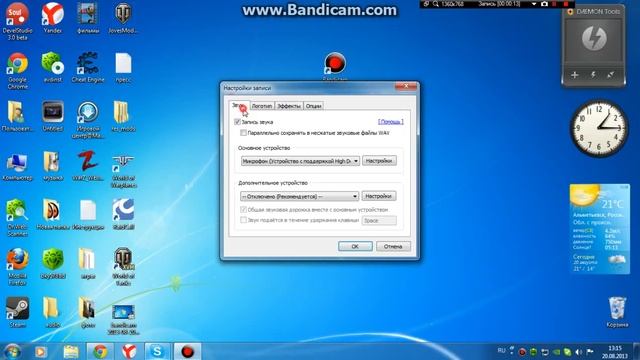Switch to the Опции tab
The width and height of the screenshot is (640, 360).
click(313, 106)
